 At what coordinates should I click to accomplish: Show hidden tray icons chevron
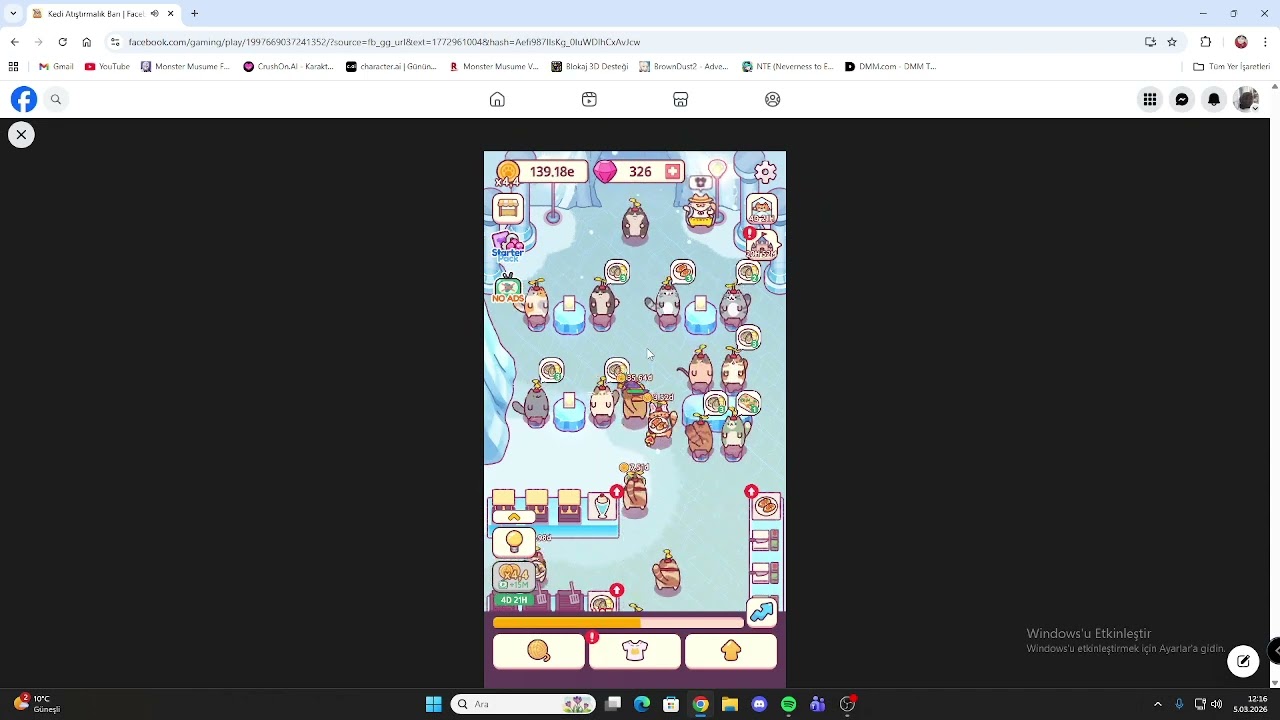click(x=1158, y=704)
